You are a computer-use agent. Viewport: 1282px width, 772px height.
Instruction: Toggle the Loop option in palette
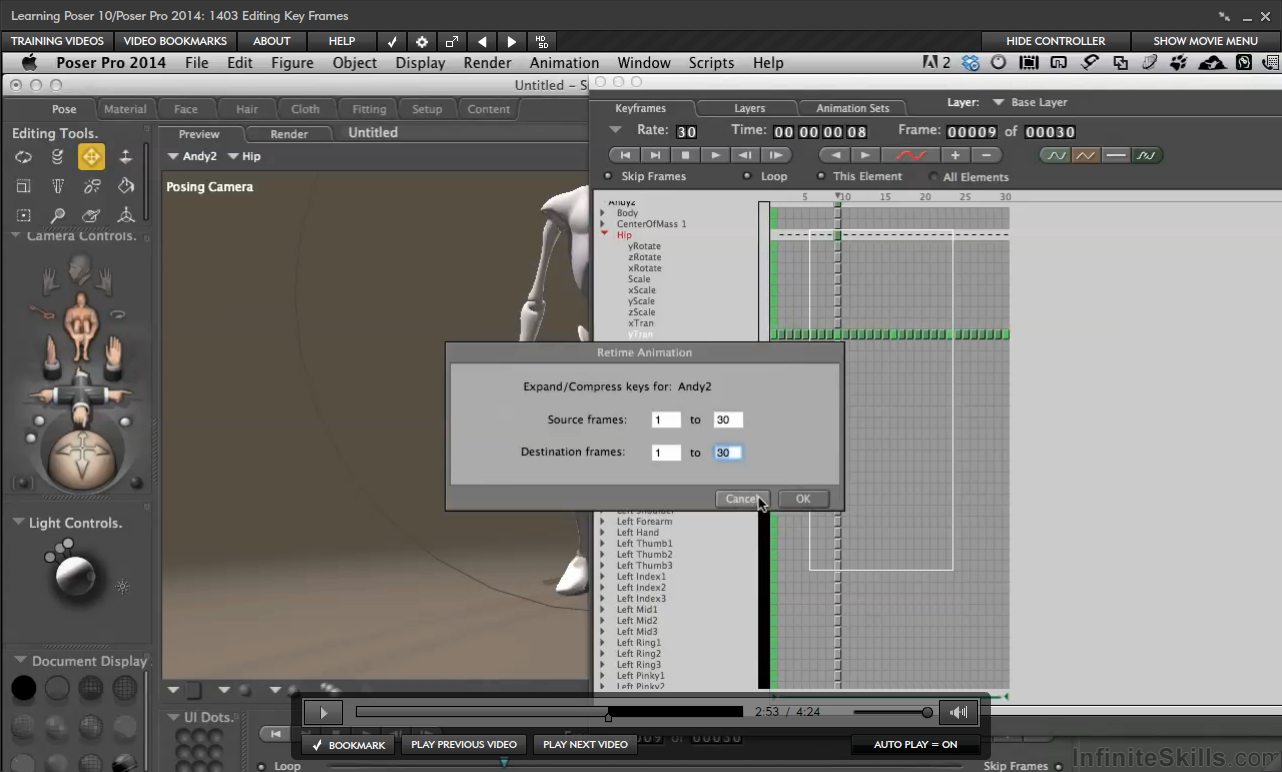(747, 176)
